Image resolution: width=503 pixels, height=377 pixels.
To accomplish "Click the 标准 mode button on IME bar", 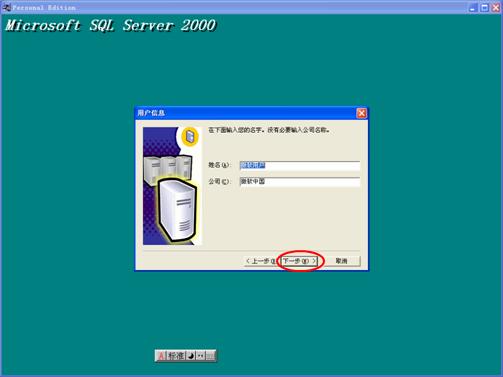I will click(176, 356).
